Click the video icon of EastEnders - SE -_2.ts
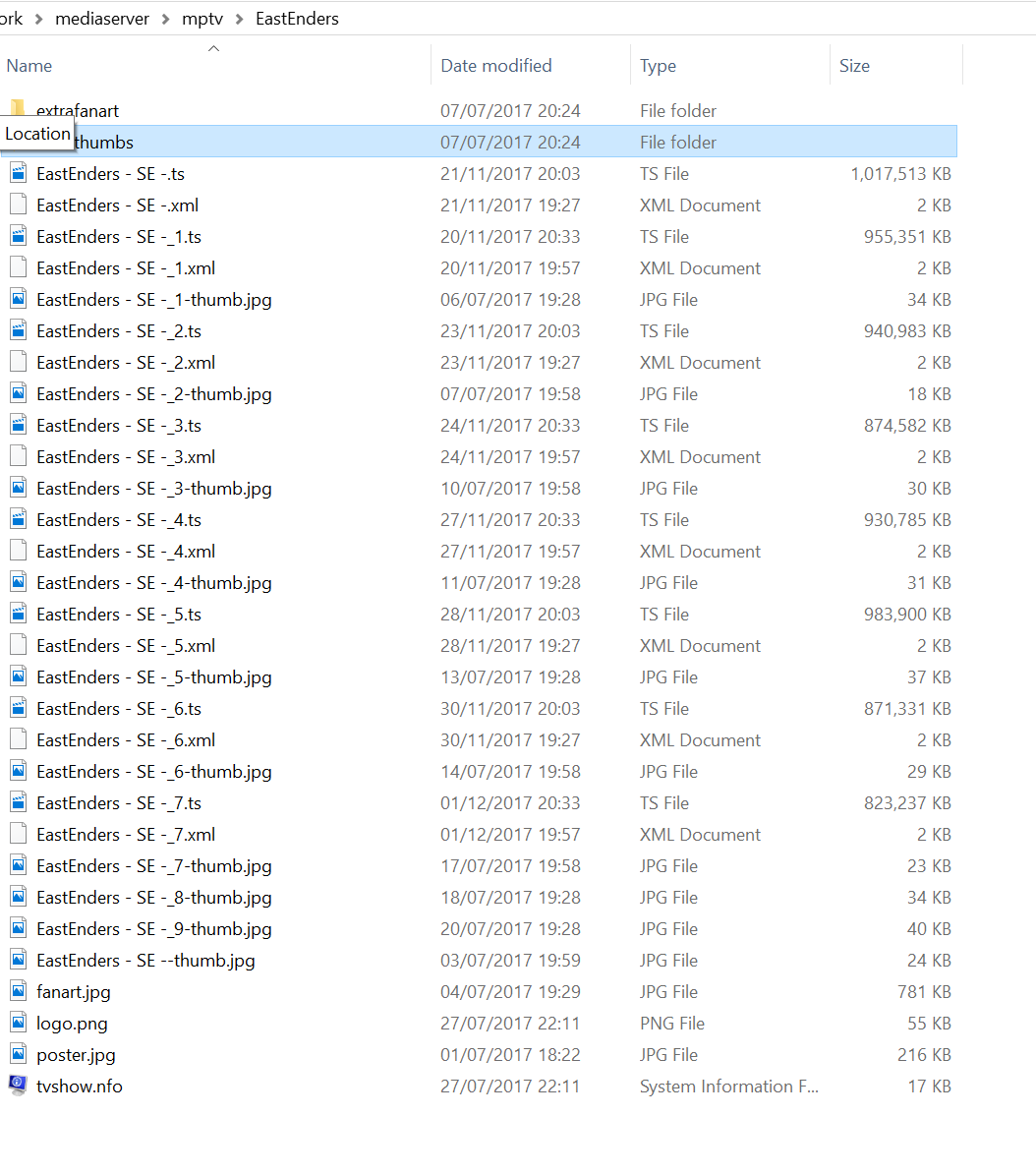The width and height of the screenshot is (1036, 1175). (19, 330)
